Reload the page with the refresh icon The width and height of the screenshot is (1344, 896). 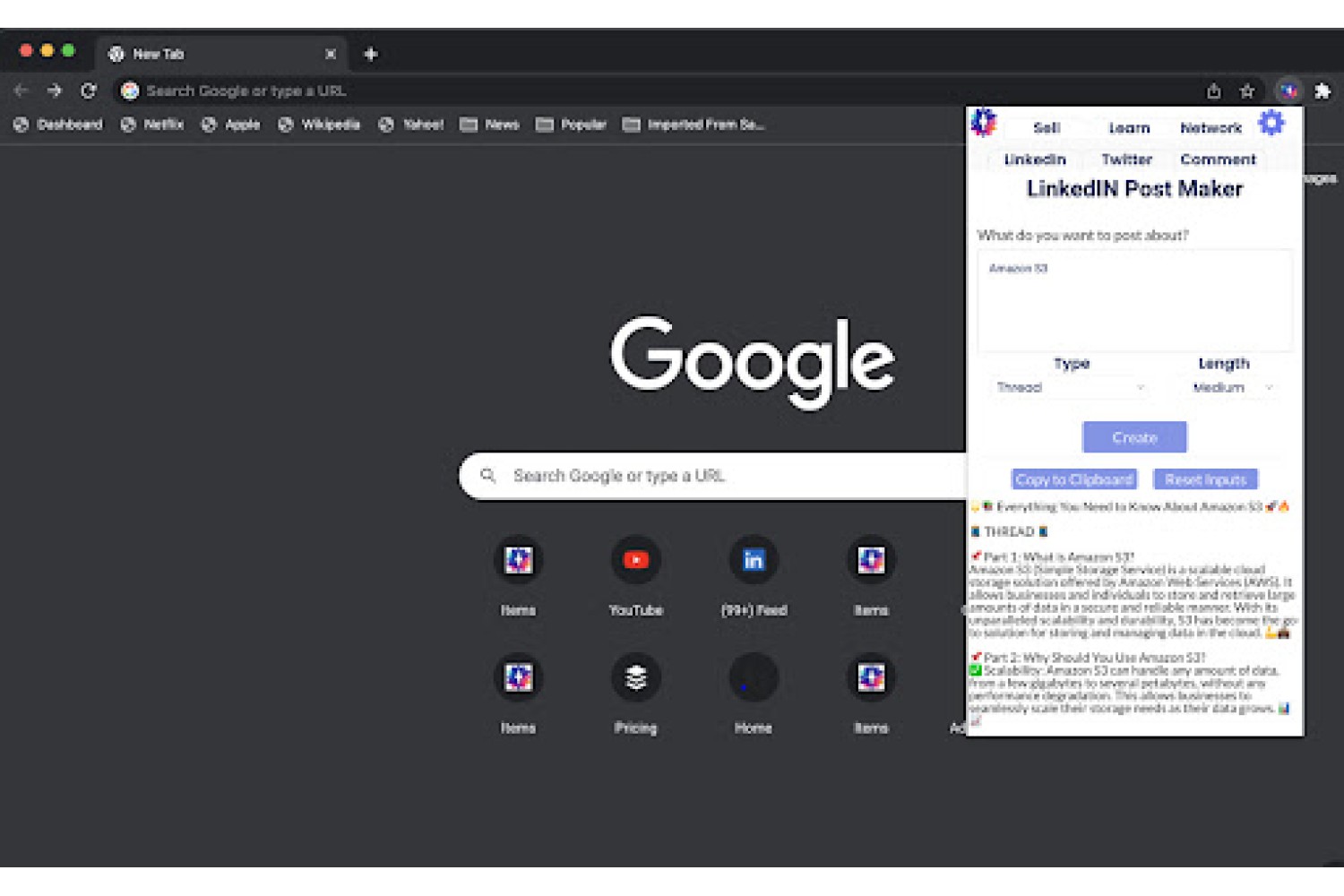[88, 90]
